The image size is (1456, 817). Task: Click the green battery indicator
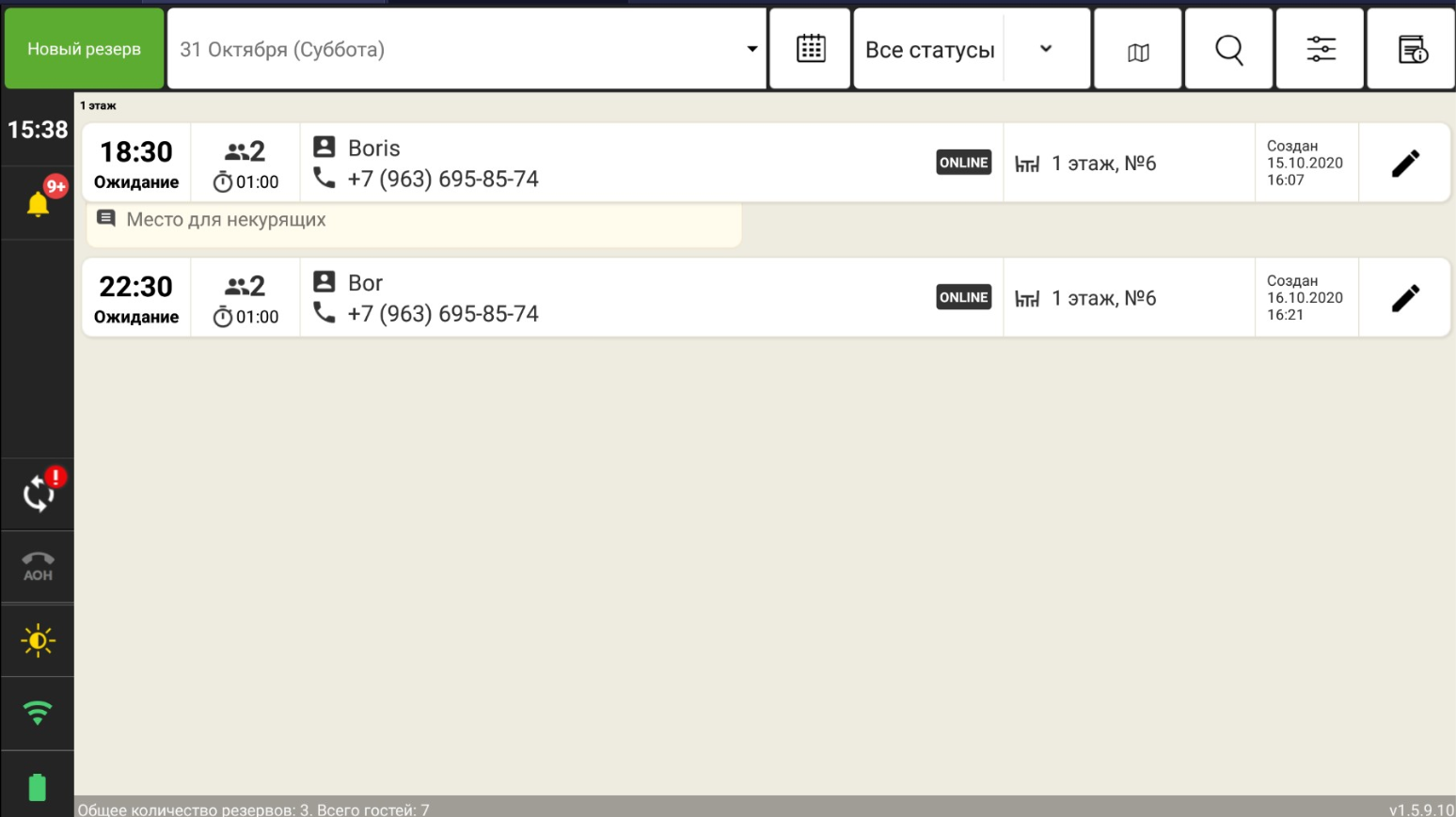(x=38, y=786)
